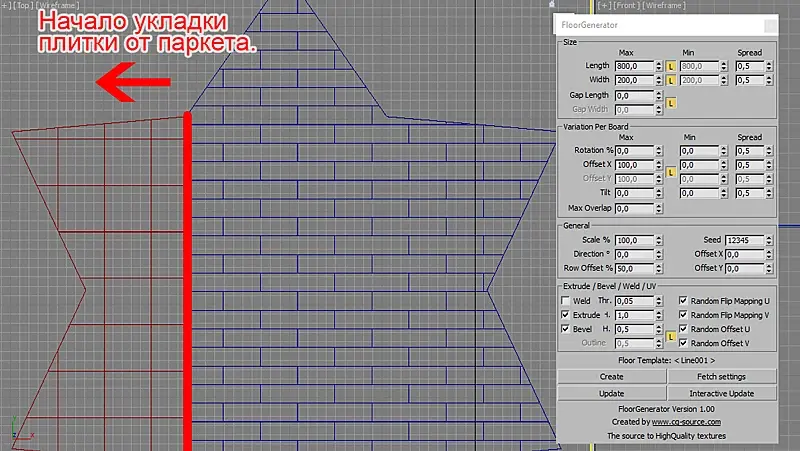Click the Offset X Max field showing 100,0

pyautogui.click(x=634, y=165)
